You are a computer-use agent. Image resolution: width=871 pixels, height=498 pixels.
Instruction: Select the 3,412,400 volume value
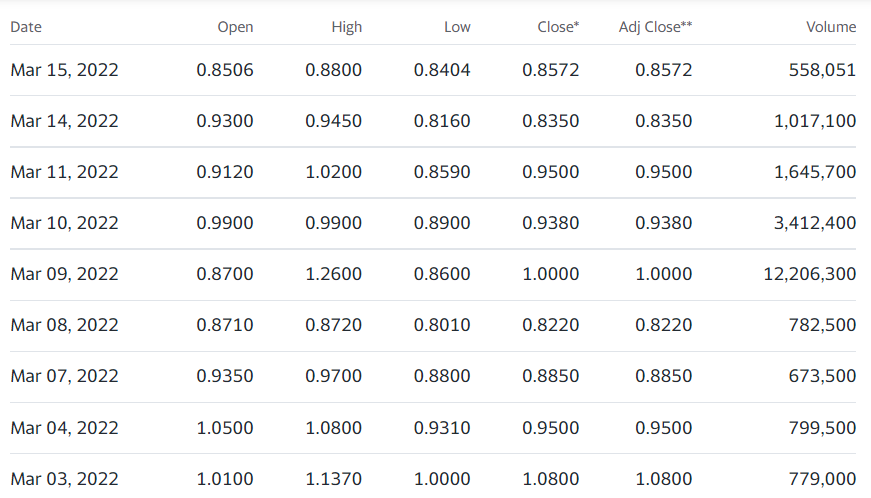point(815,223)
